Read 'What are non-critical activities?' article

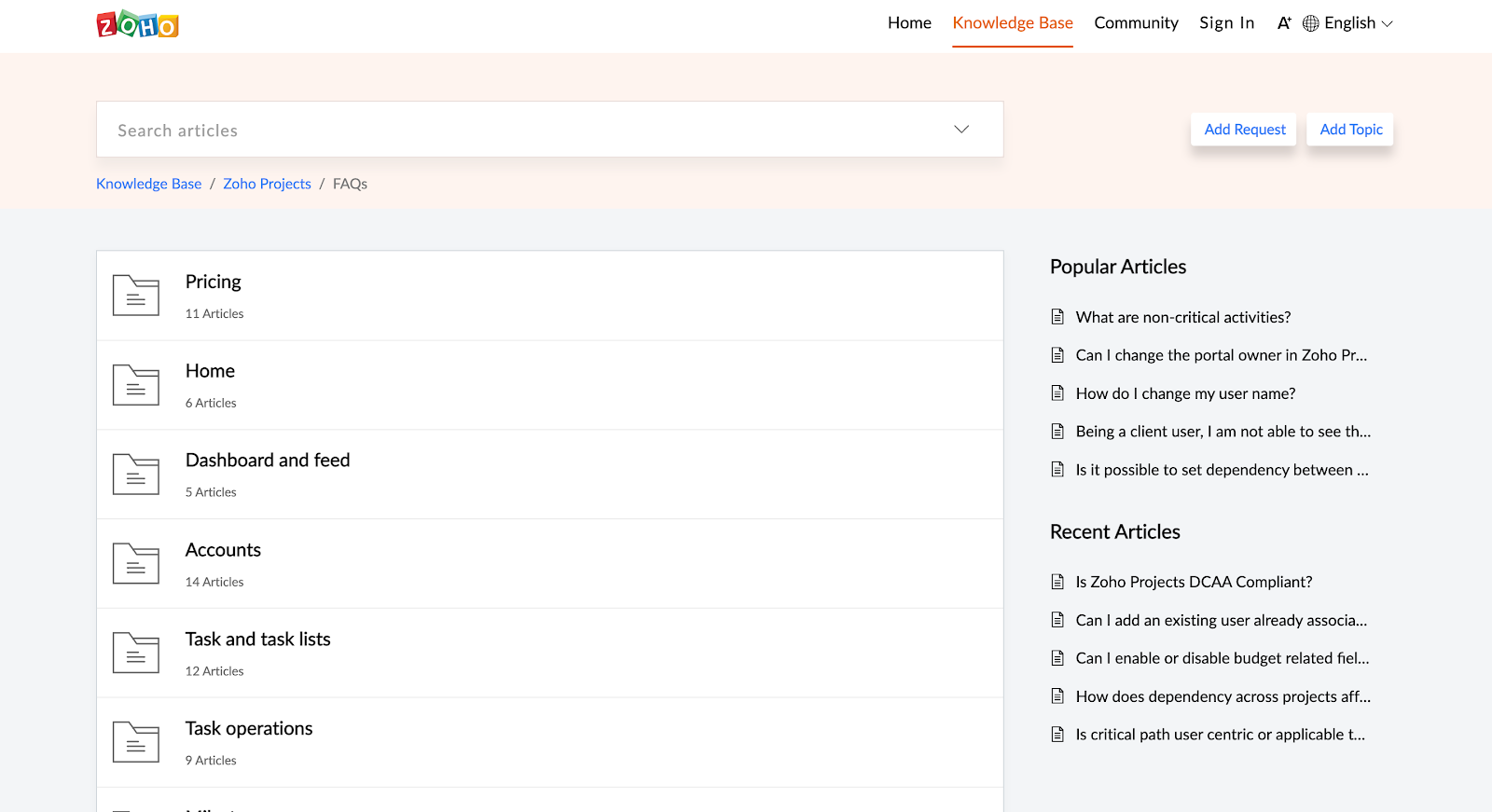point(1183,317)
